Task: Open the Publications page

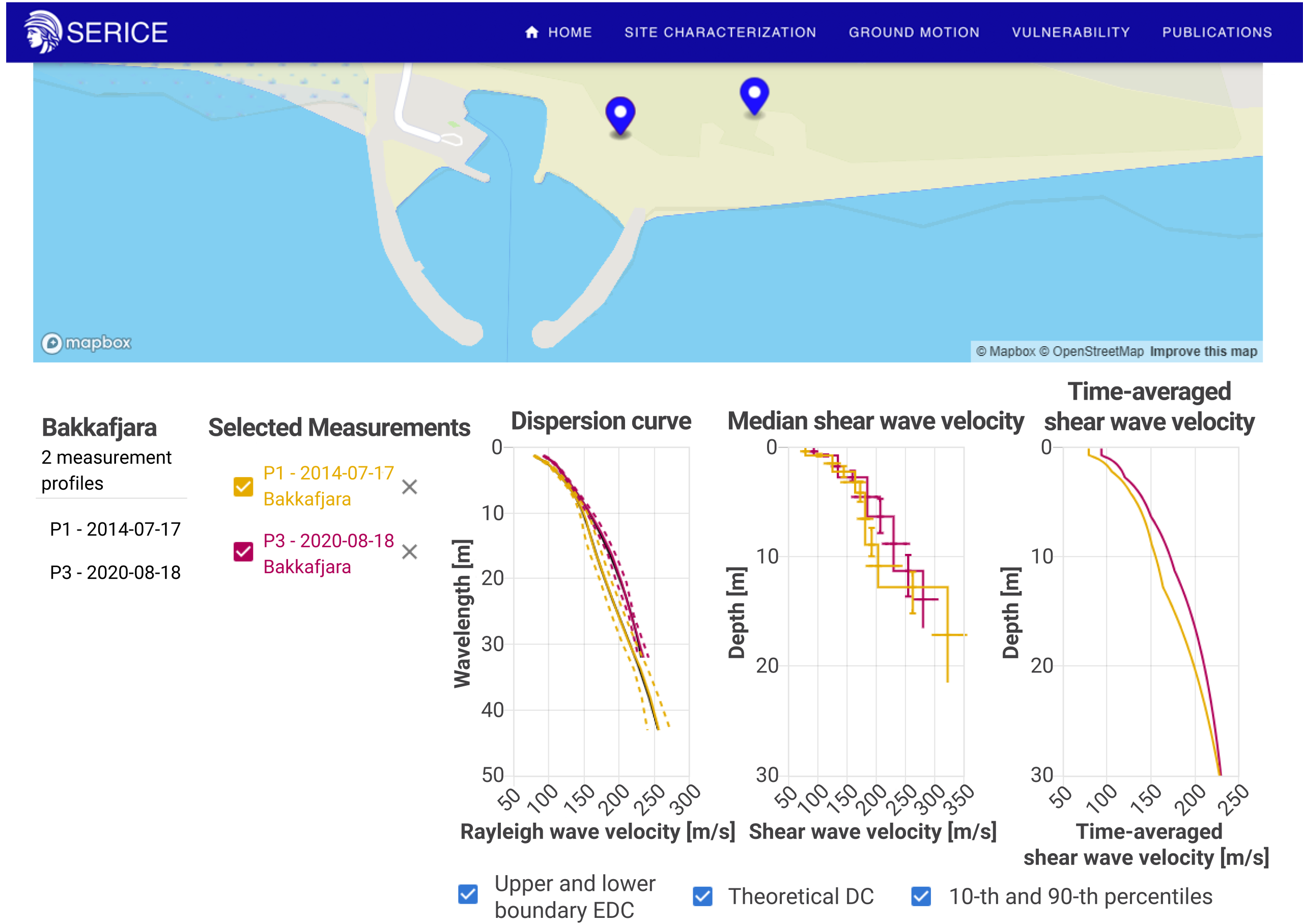Action: (x=1217, y=33)
